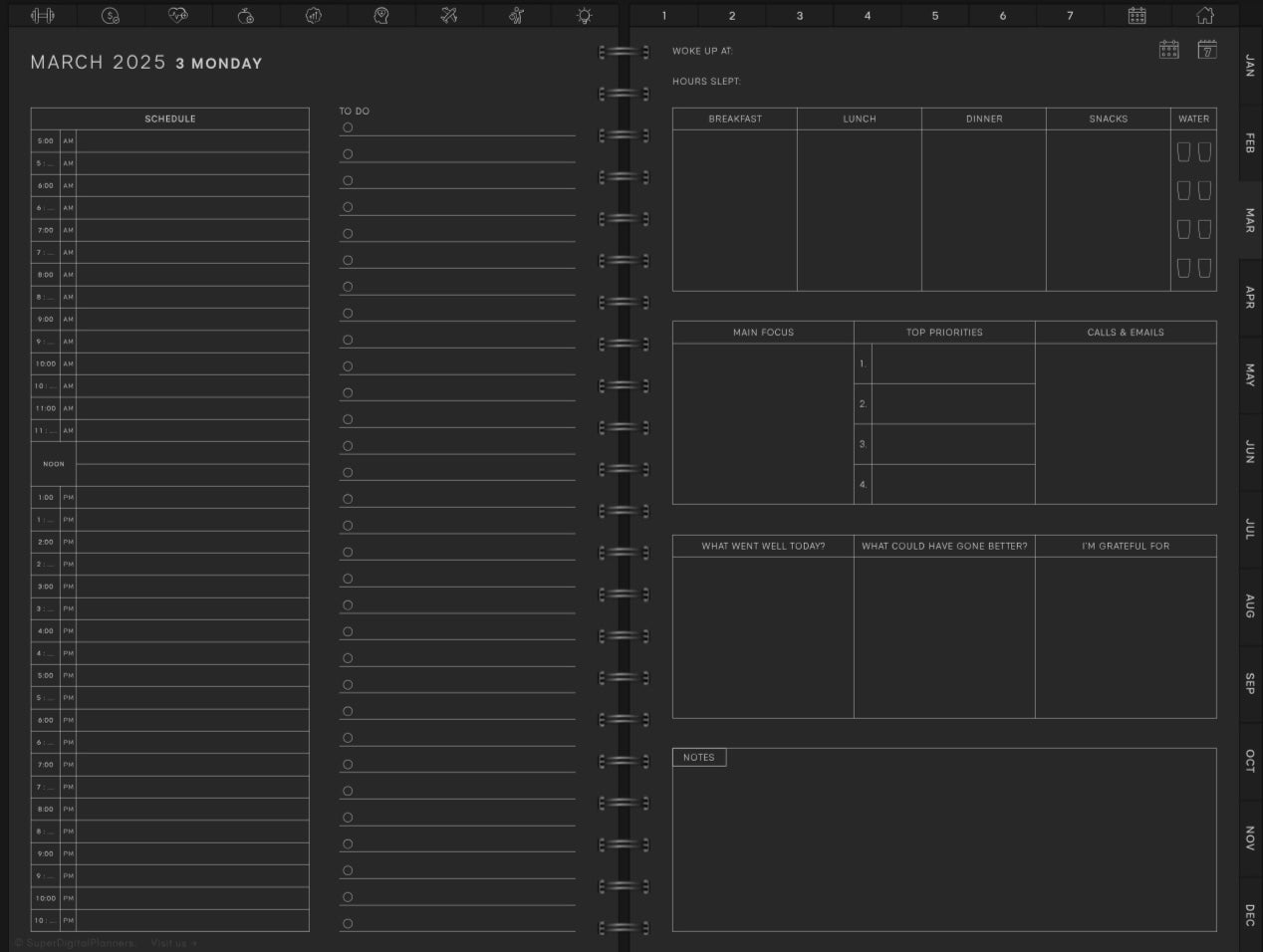Click the weekly view icon showing 7
This screenshot has height=952, width=1263.
tap(1206, 50)
